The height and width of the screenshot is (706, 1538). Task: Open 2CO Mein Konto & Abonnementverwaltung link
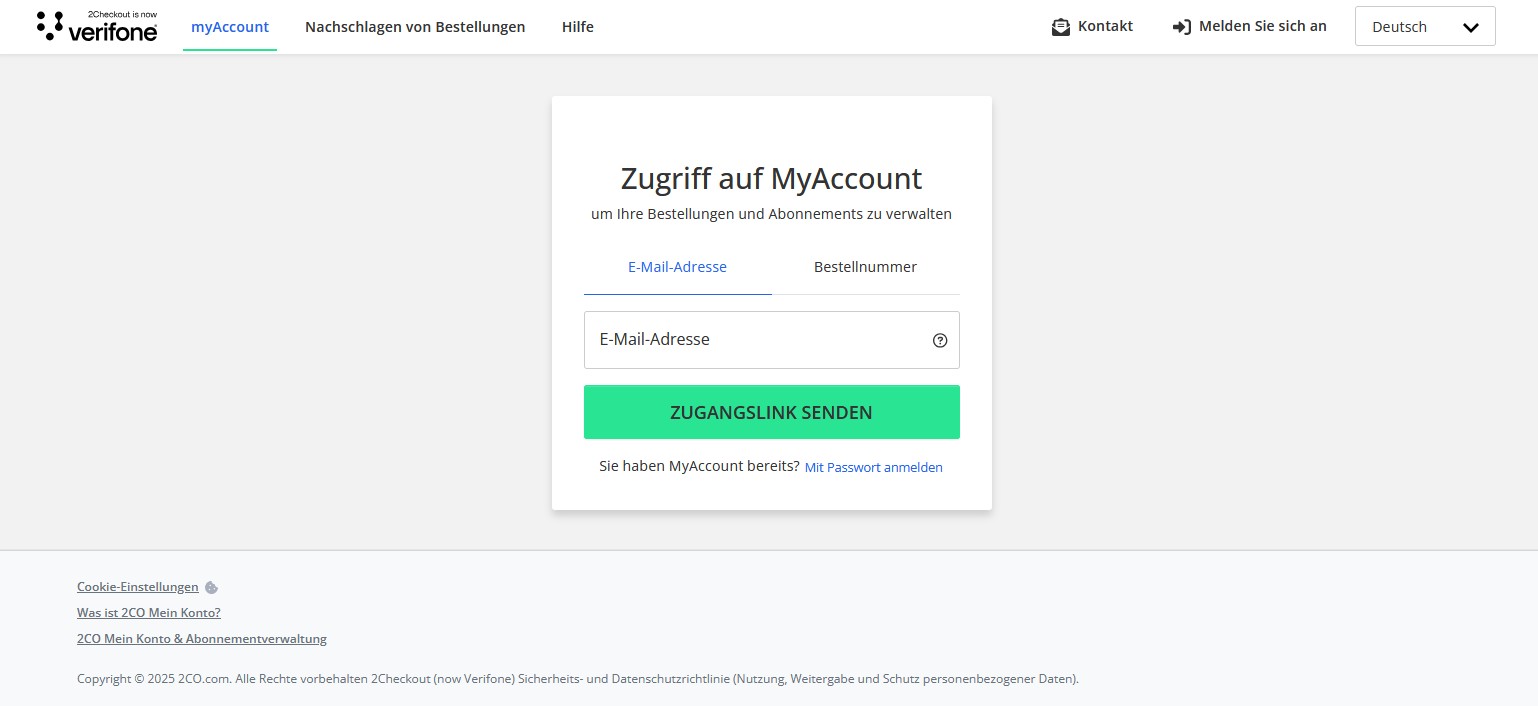(x=202, y=639)
